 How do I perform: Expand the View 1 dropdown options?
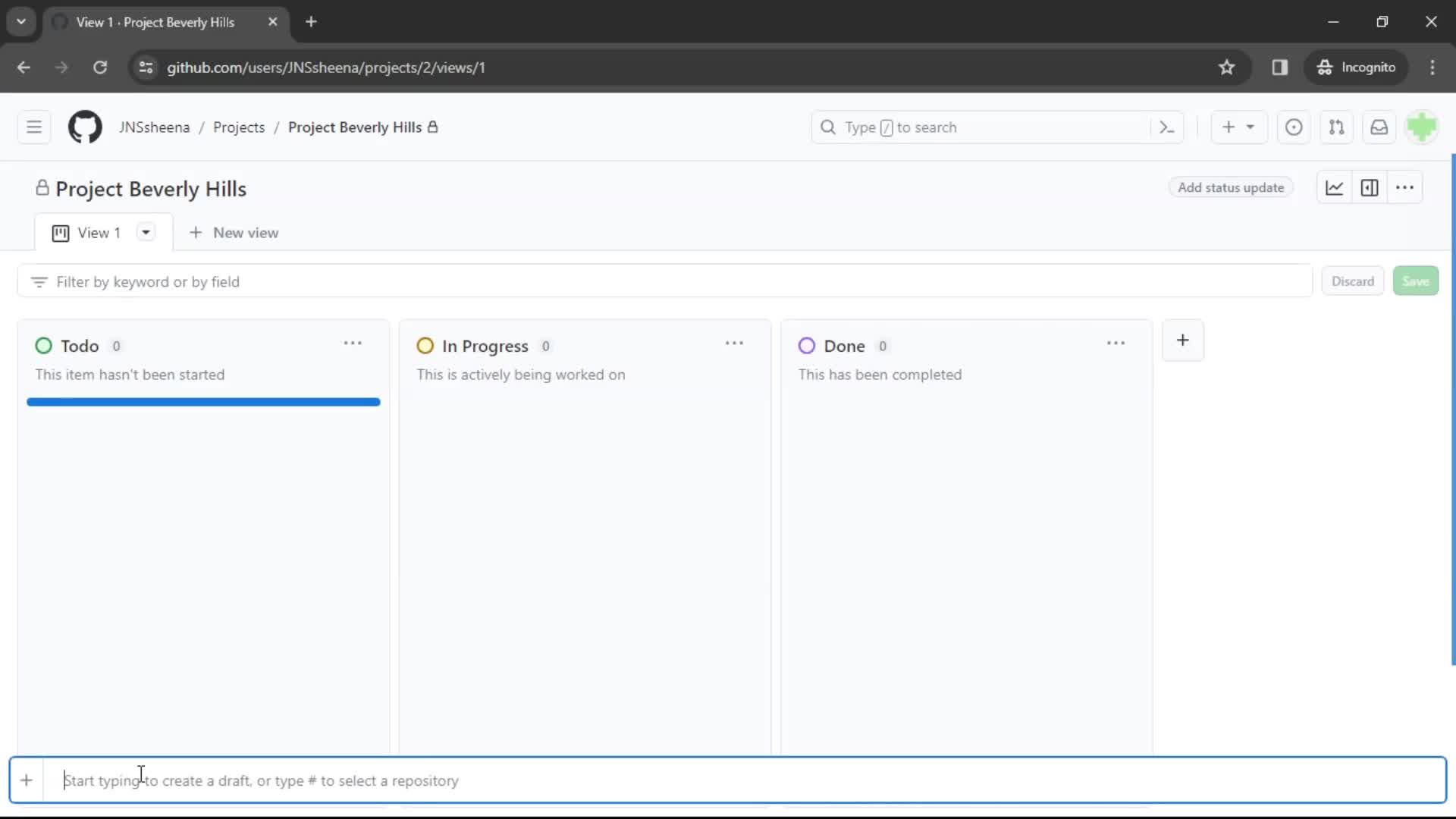tap(144, 232)
